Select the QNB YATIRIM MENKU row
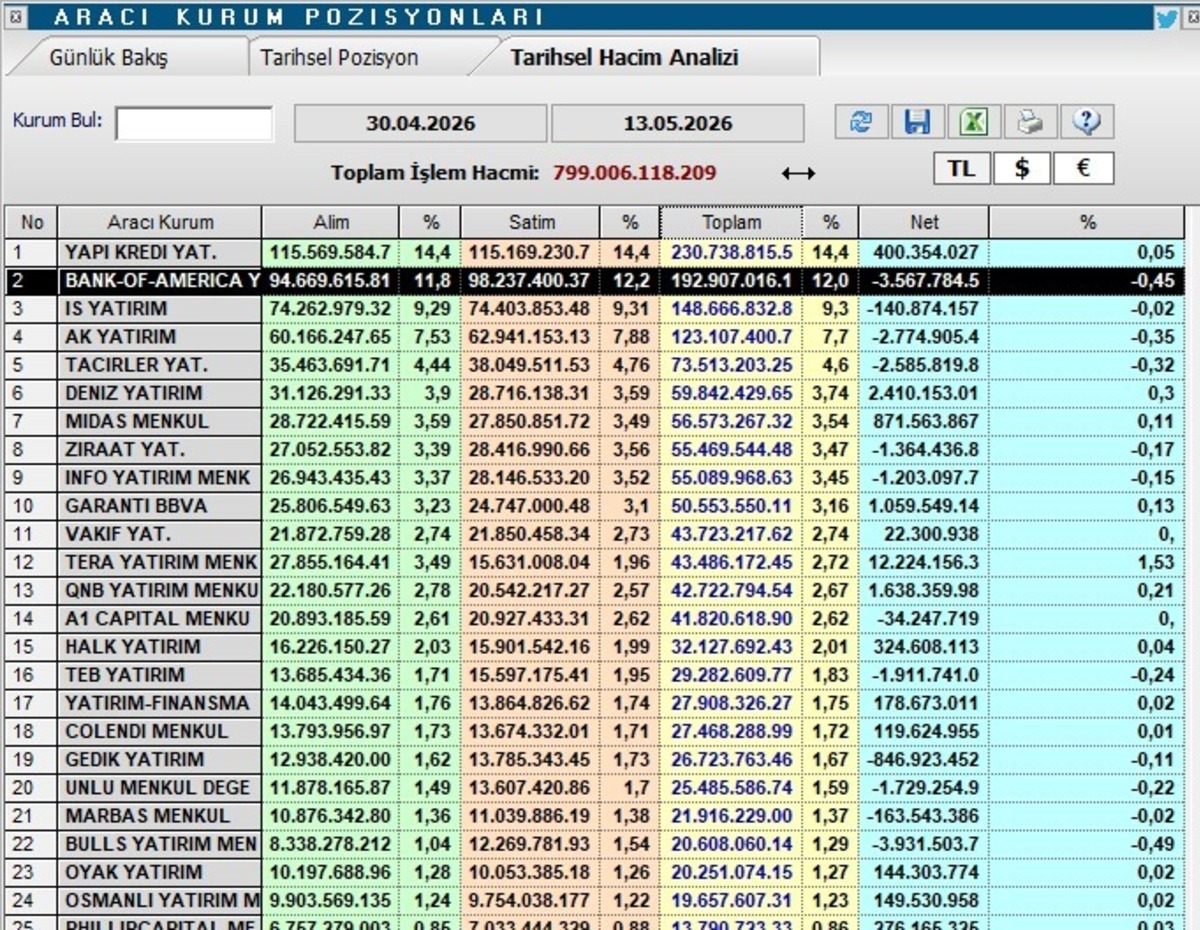 595,590
